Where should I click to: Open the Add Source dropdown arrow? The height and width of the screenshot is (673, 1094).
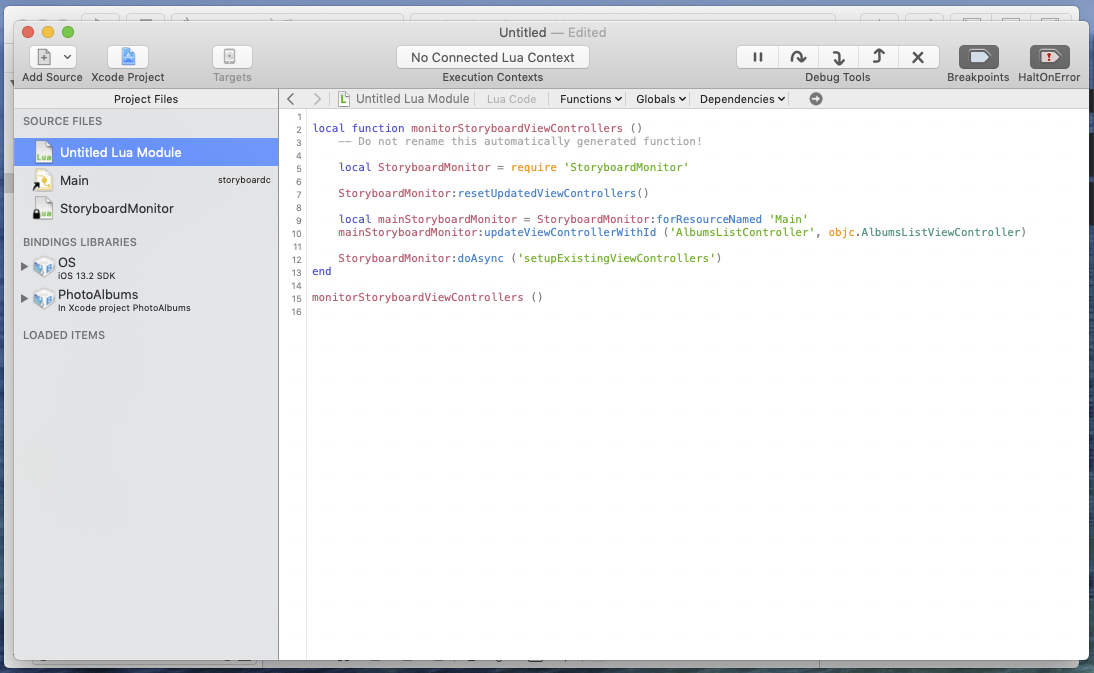point(68,56)
